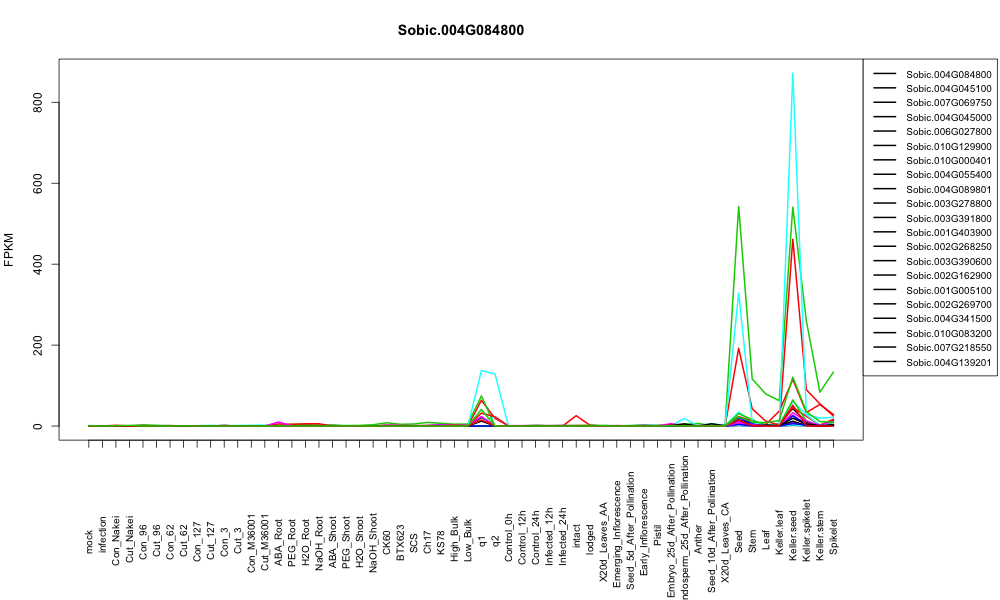Click the FPKM y-axis label
Screen dimensions: 1000x600
[9, 249]
